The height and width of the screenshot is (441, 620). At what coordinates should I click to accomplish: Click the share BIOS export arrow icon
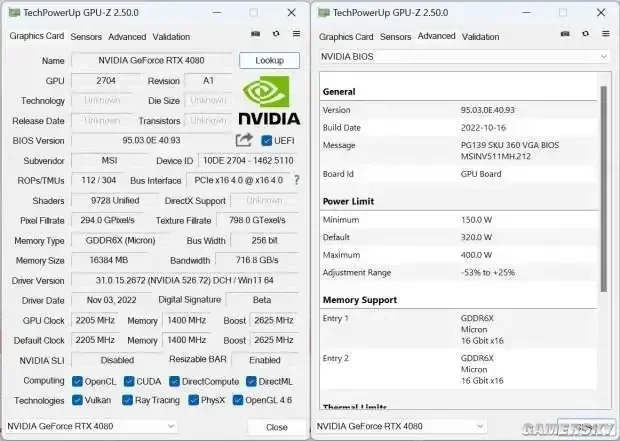244,140
